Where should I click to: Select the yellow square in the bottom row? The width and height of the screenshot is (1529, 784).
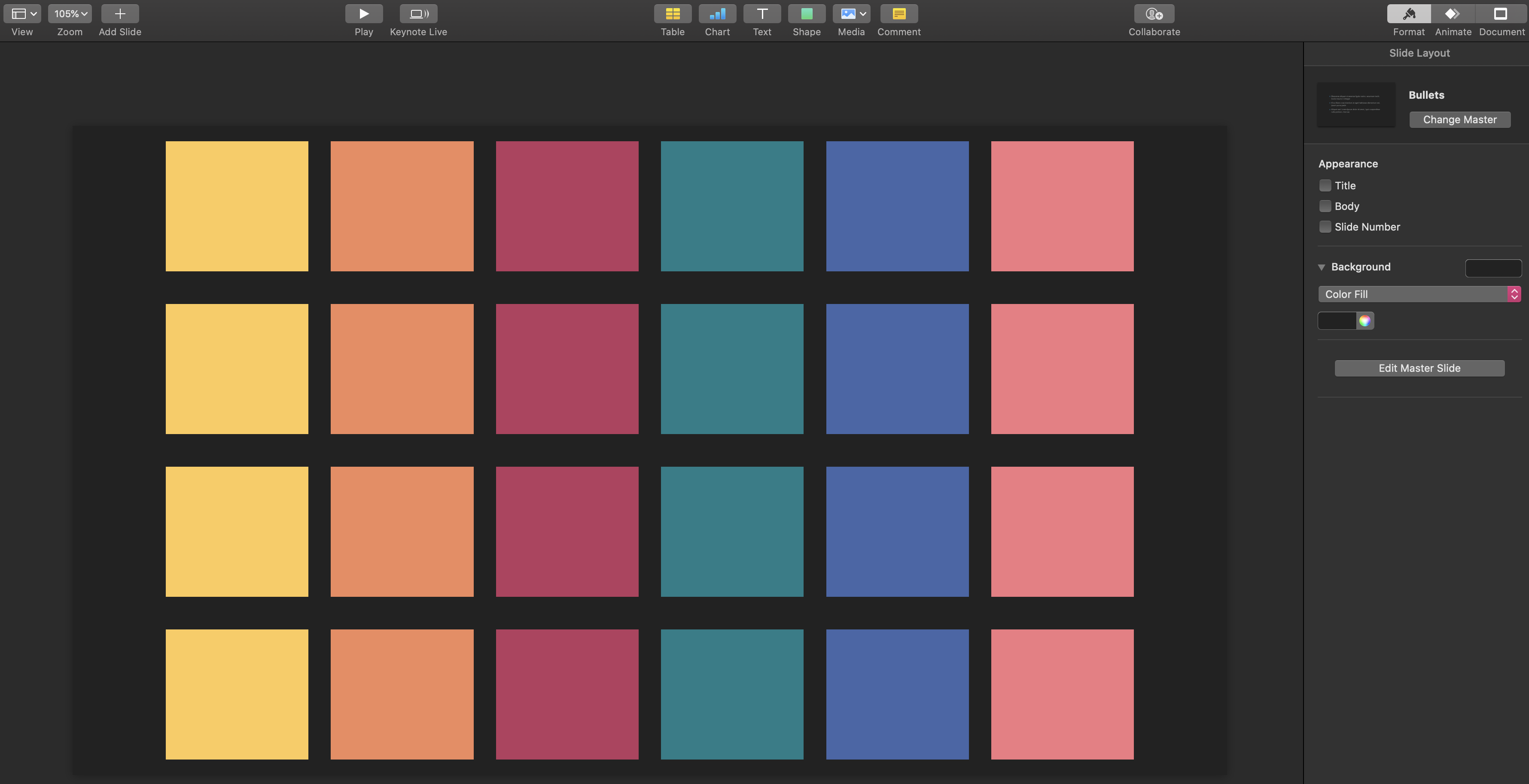[x=237, y=694]
